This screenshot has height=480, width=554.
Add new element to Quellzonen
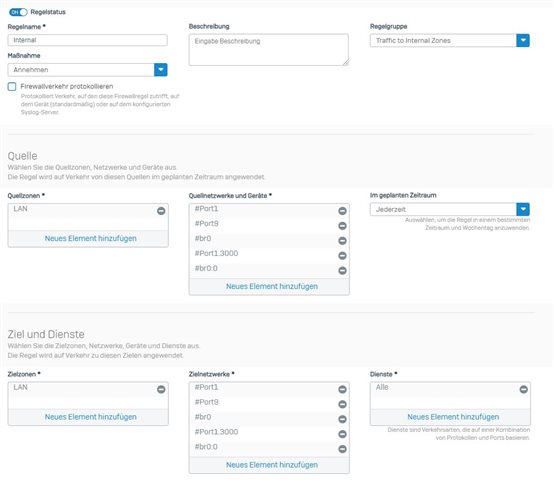(90, 238)
